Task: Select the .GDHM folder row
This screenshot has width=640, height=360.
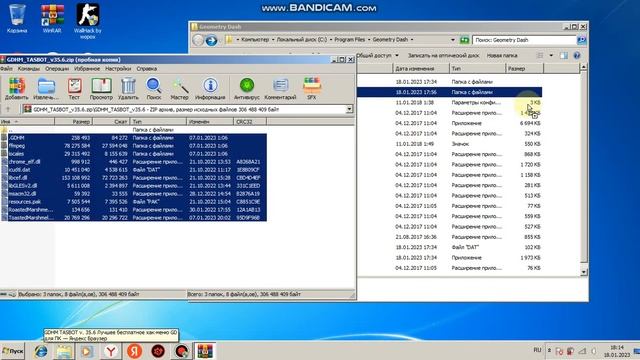Action: pos(133,138)
